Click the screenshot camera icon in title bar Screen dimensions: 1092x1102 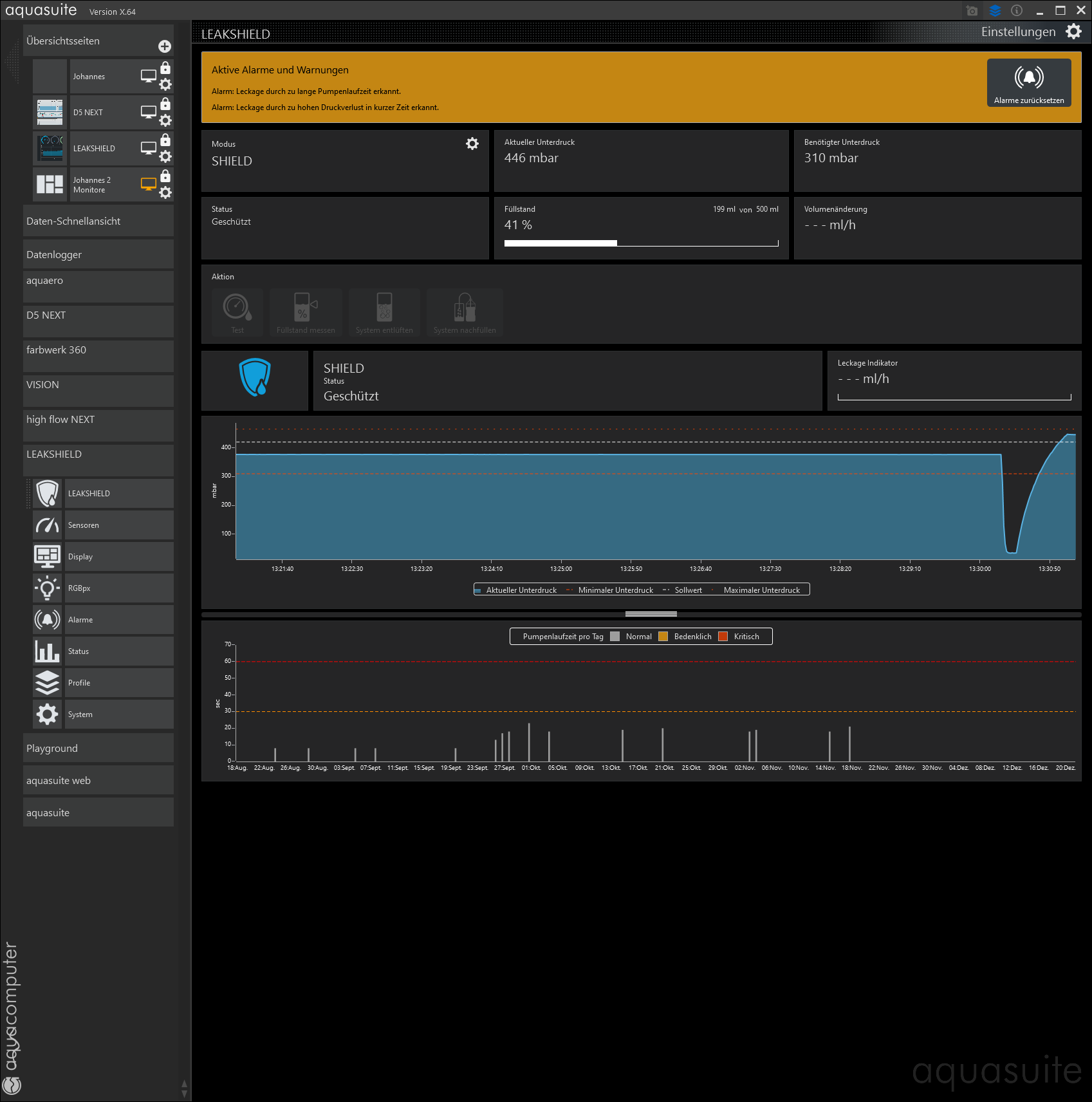pyautogui.click(x=972, y=11)
